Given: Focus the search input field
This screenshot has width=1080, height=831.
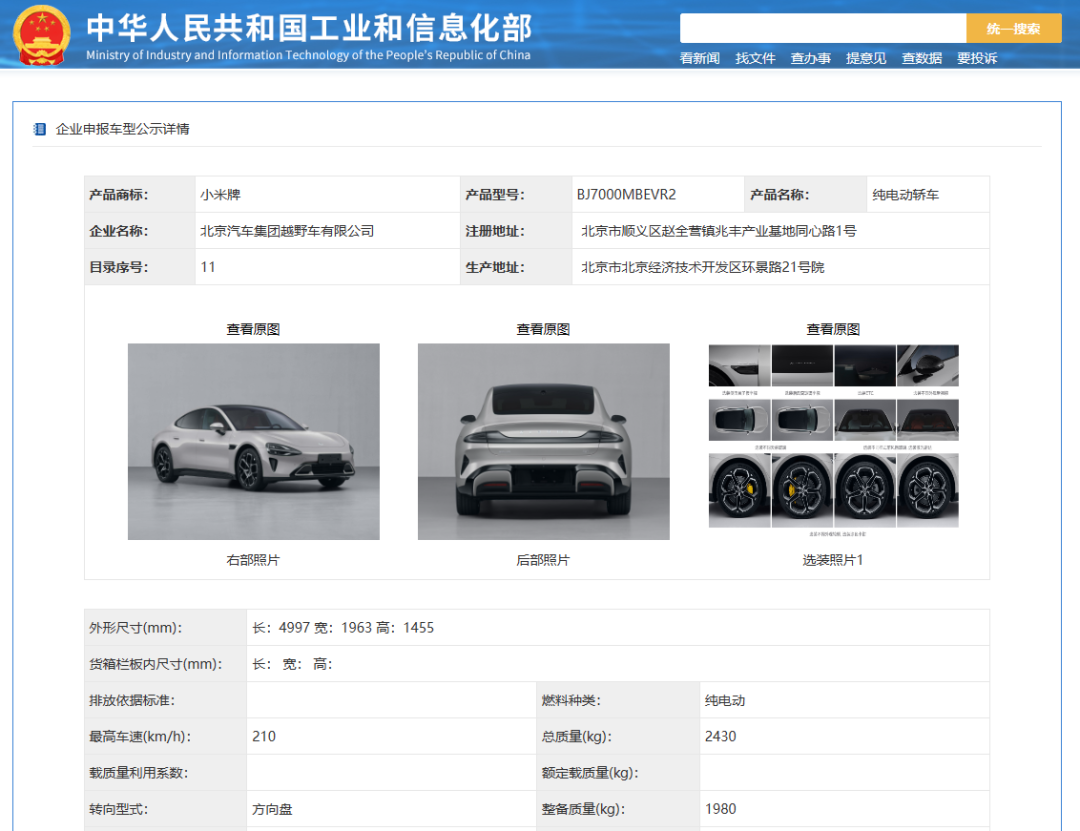Looking at the screenshot, I should tap(823, 28).
